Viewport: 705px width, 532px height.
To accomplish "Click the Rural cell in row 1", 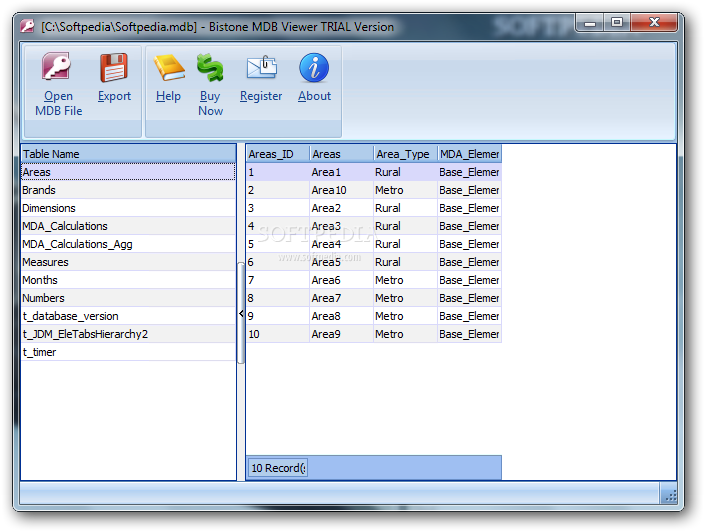I will pyautogui.click(x=405, y=172).
